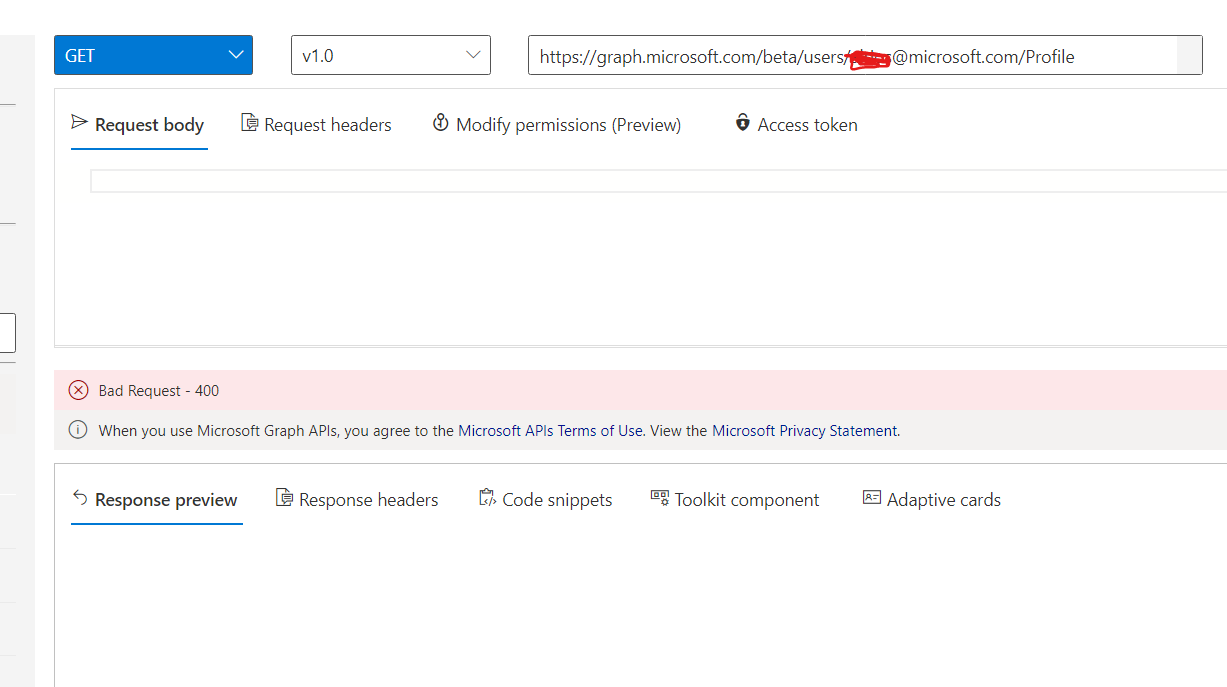This screenshot has width=1227, height=687.
Task: Click the Modify permissions shield icon
Action: tap(441, 122)
